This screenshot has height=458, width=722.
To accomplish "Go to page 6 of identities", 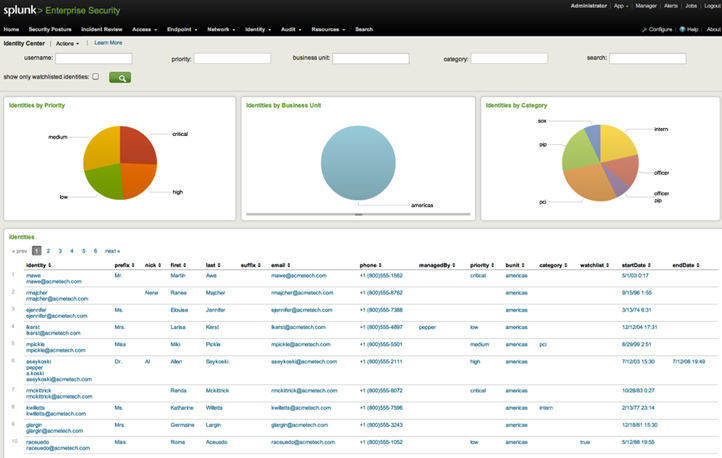I will pyautogui.click(x=95, y=251).
